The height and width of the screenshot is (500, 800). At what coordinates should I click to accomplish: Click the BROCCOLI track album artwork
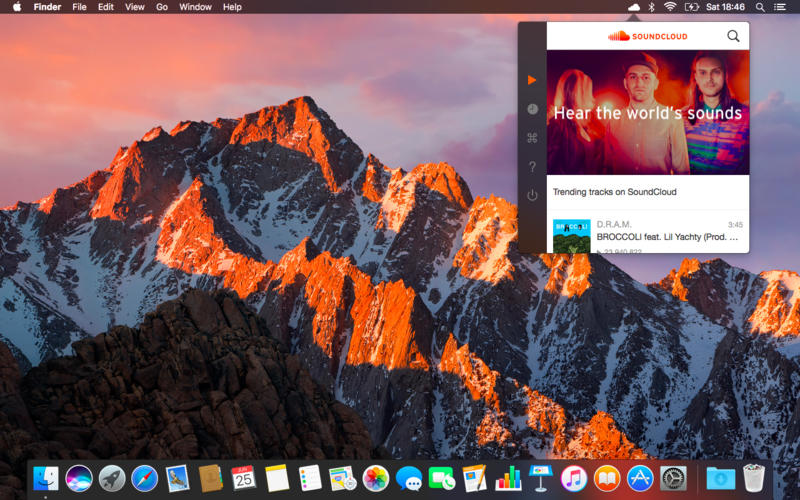(571, 236)
